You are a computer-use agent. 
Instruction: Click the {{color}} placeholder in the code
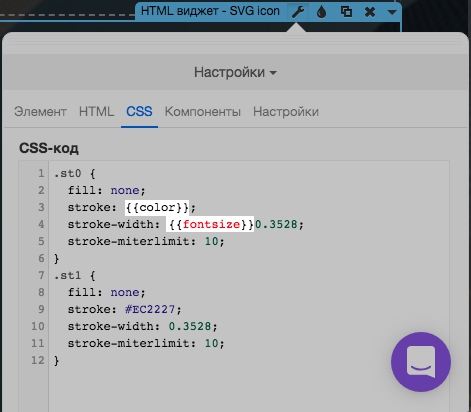(x=157, y=207)
